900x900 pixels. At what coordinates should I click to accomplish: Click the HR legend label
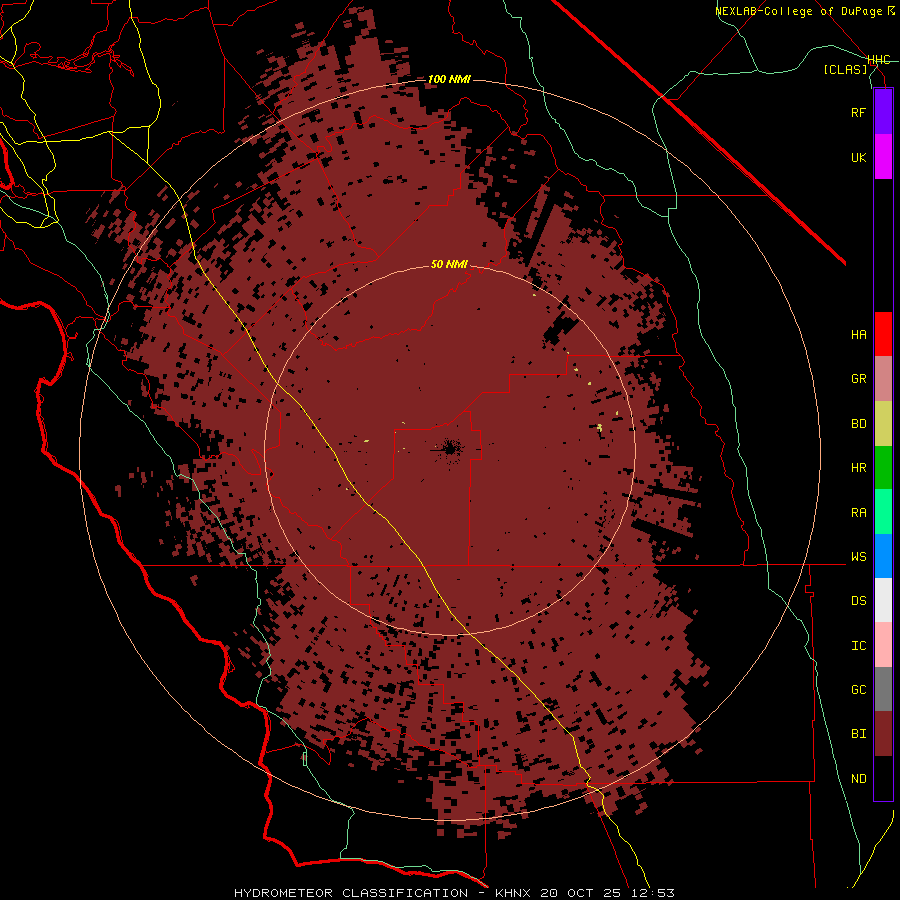[x=858, y=468]
